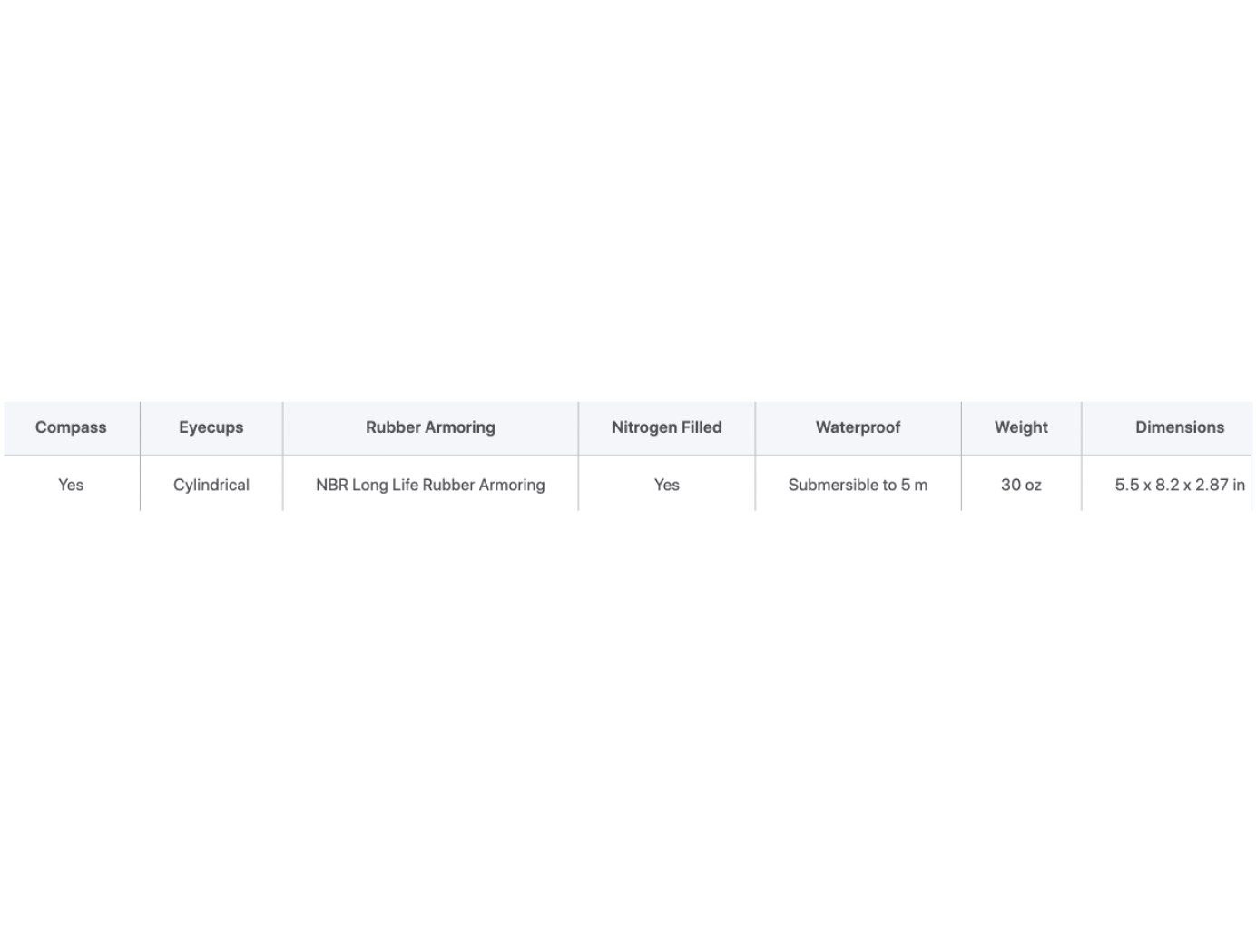Select the Waterproof column header
Image resolution: width=1256 pixels, height=952 pixels.
(x=858, y=427)
